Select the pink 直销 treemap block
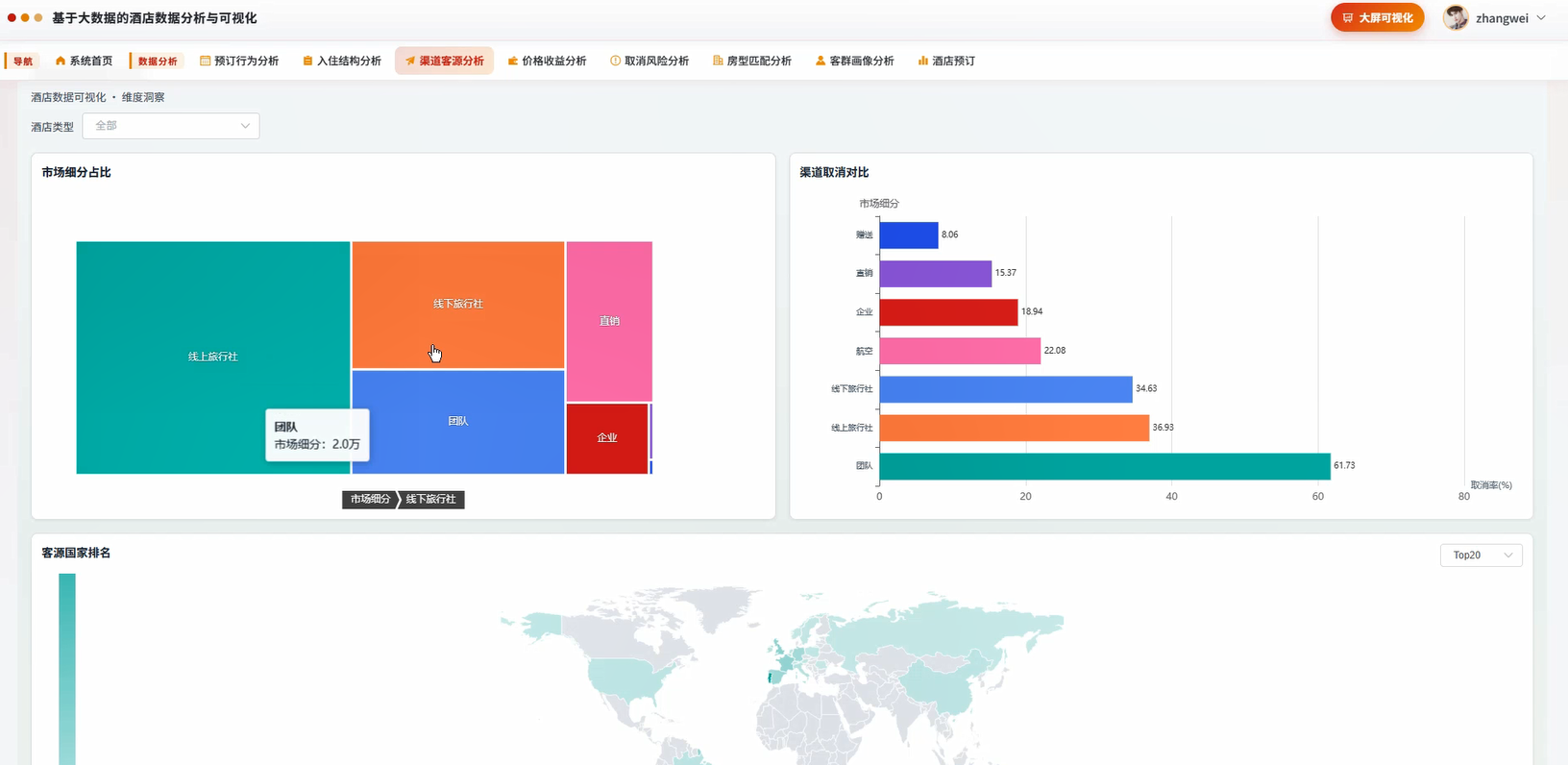1568x765 pixels. 609,321
